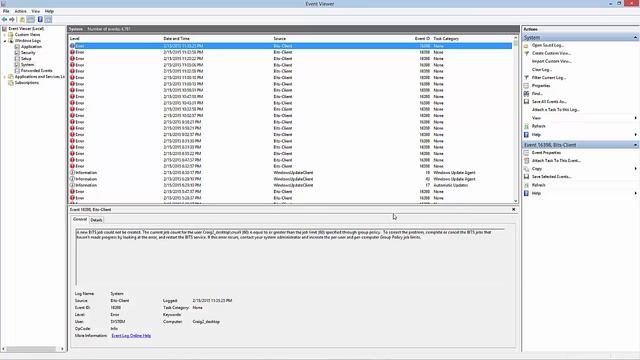The image size is (640, 360).
Task: Toggle the Show/Hide Action Pane toolbar icon
Action: 48,20
